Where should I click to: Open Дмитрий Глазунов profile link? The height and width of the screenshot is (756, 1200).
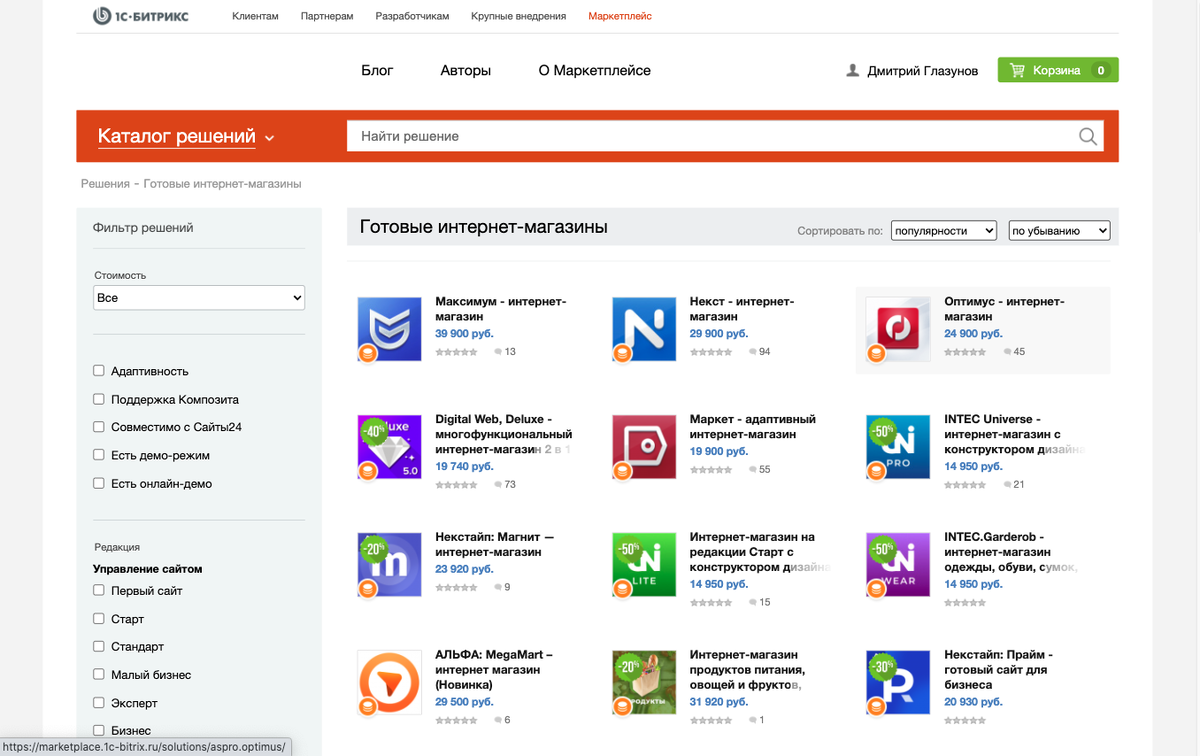click(x=923, y=71)
